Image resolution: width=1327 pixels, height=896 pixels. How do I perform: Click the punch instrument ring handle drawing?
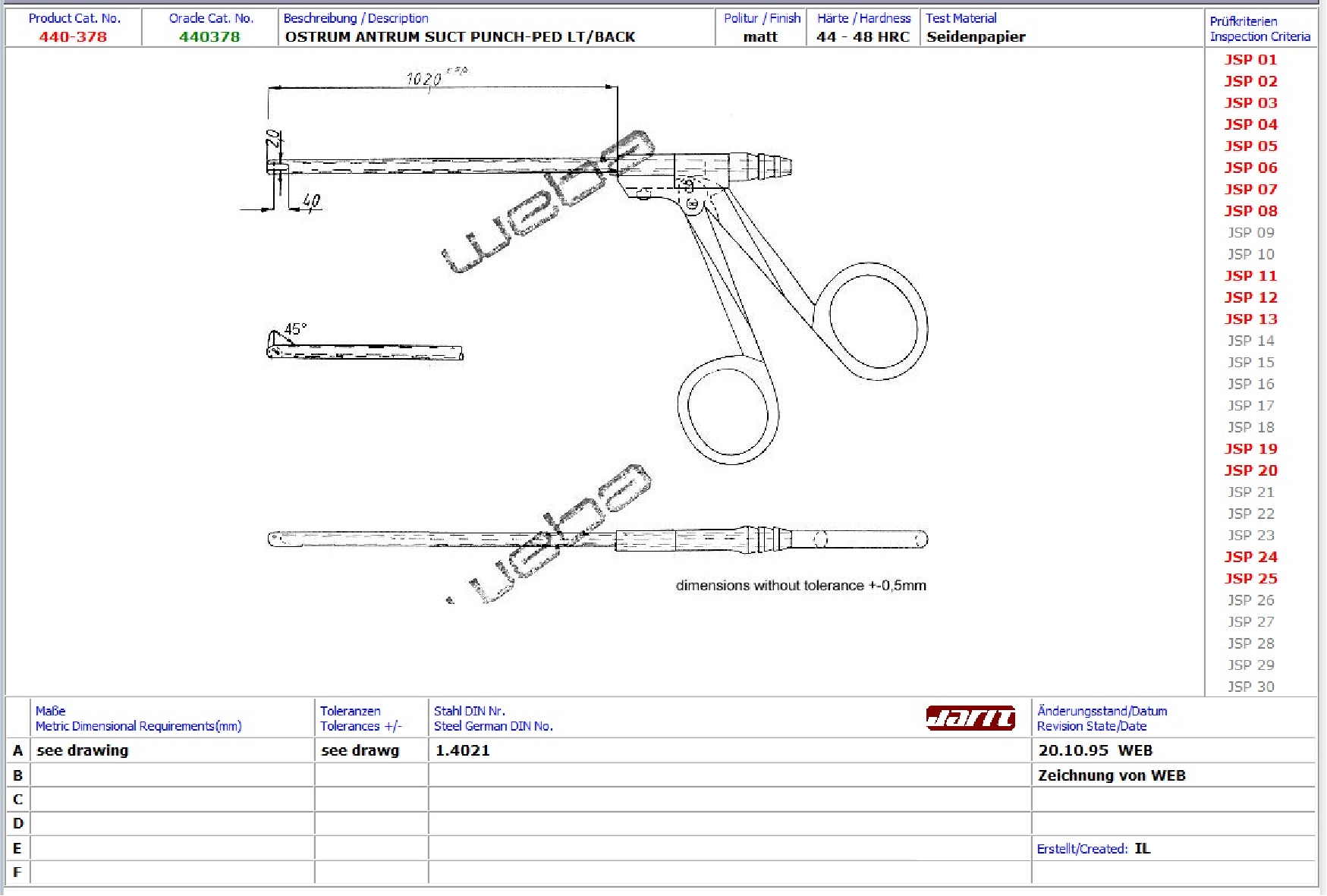pos(878,320)
